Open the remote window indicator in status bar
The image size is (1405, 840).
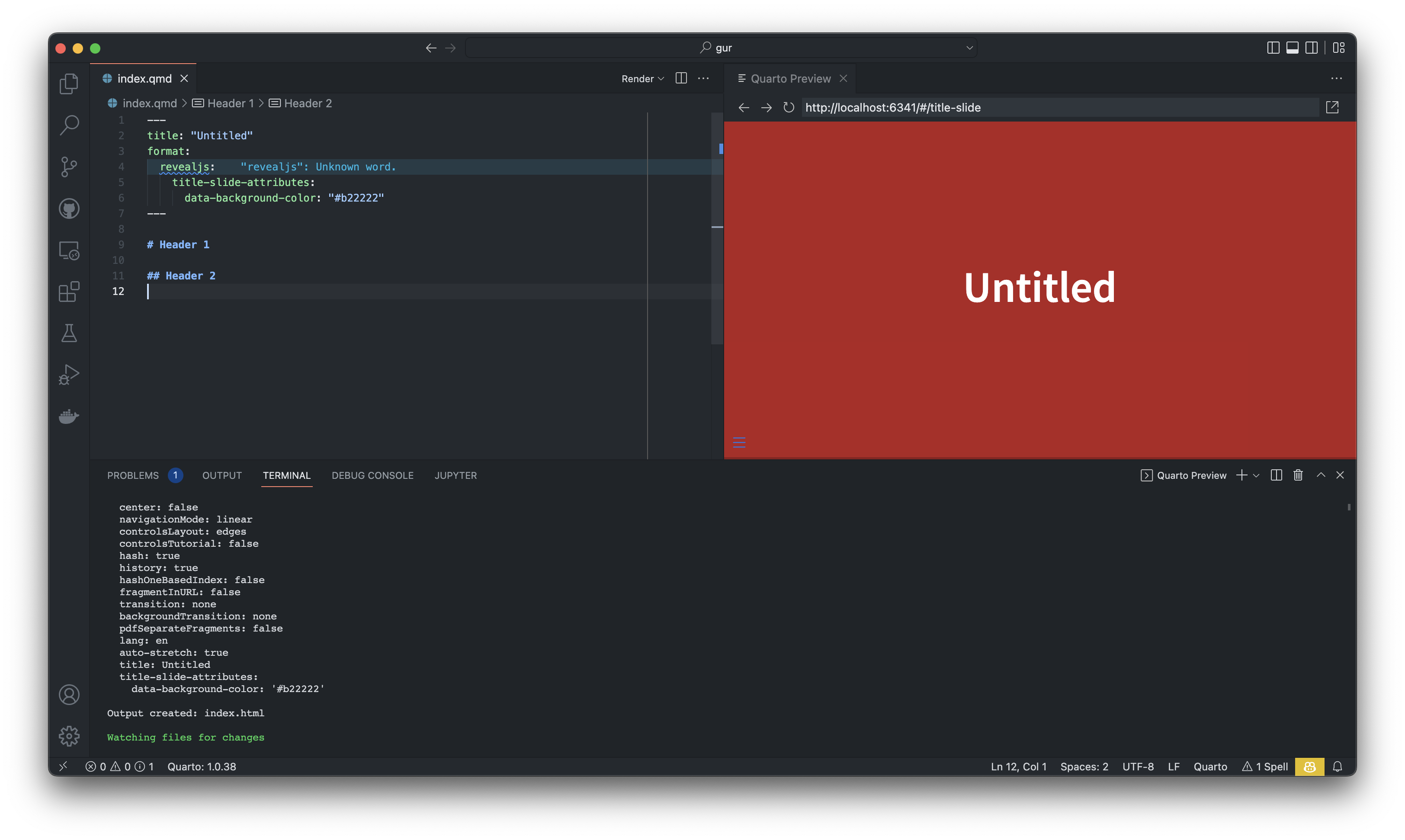pyautogui.click(x=64, y=766)
